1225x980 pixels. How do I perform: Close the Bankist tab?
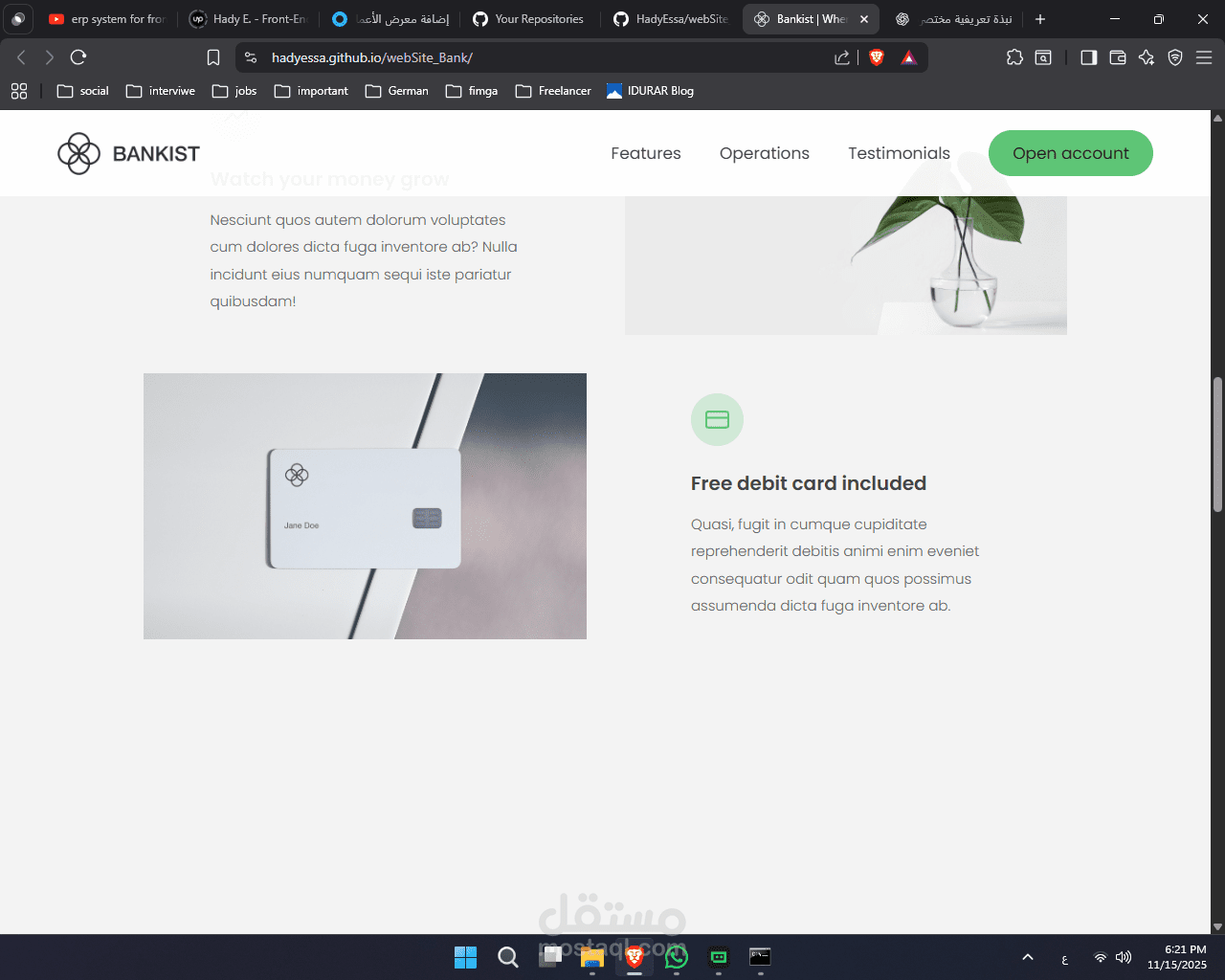point(864,19)
